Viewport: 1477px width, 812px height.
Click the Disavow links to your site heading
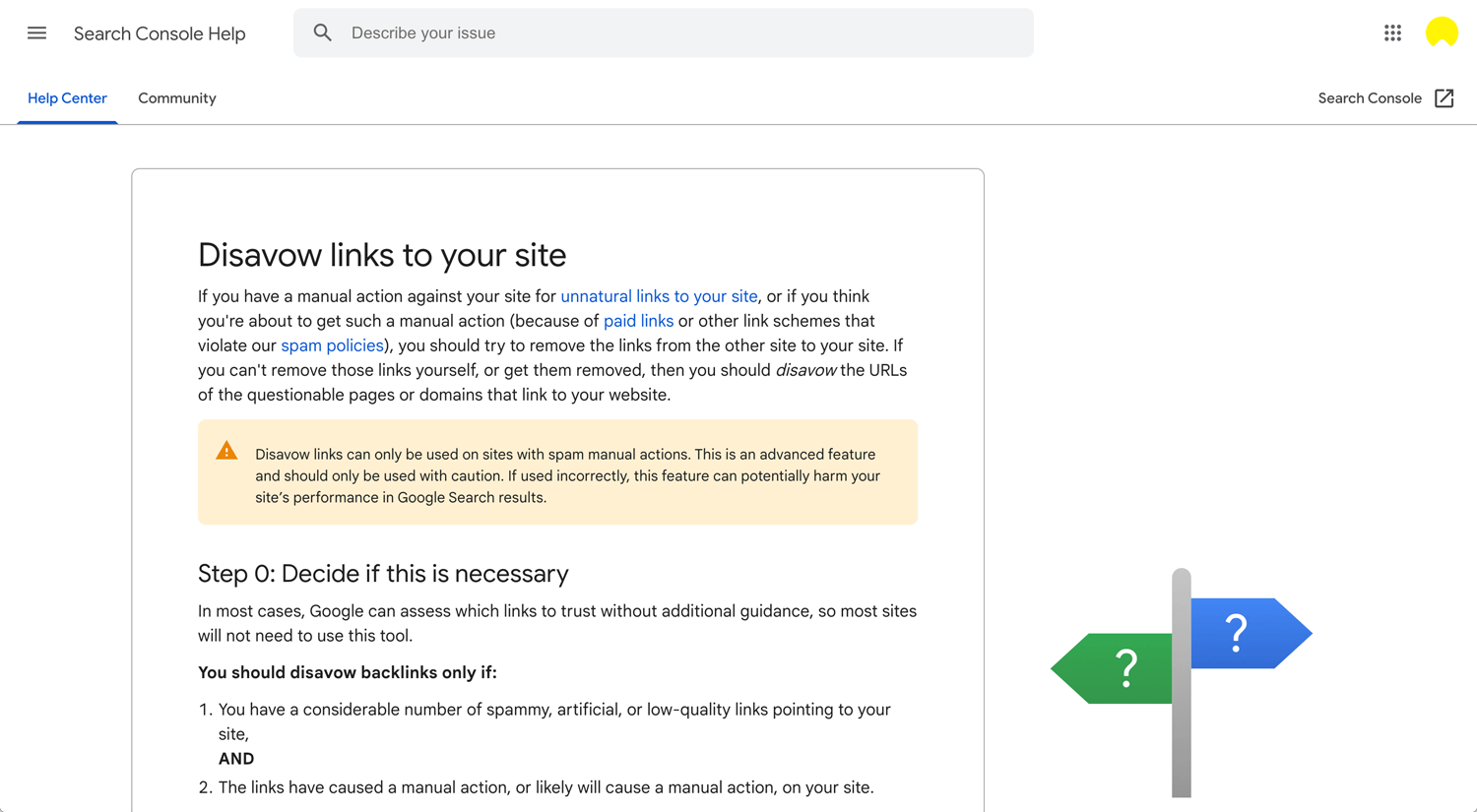pyautogui.click(x=382, y=255)
